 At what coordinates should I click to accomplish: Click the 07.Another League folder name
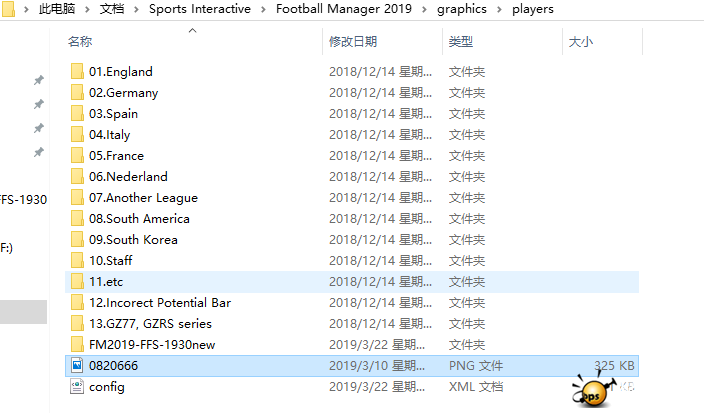[x=143, y=198]
